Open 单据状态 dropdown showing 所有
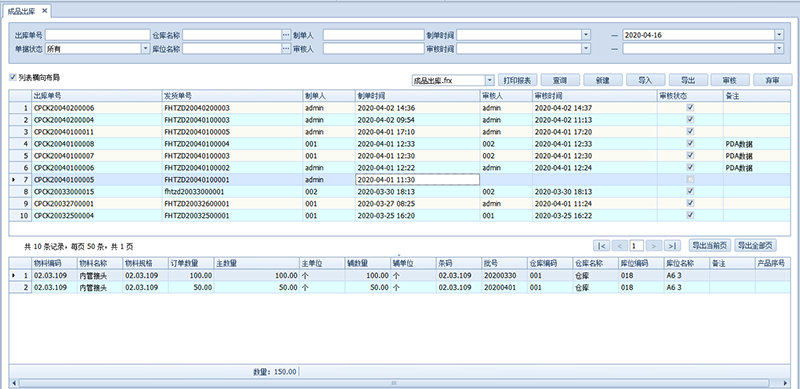800x389 pixels. click(x=145, y=48)
